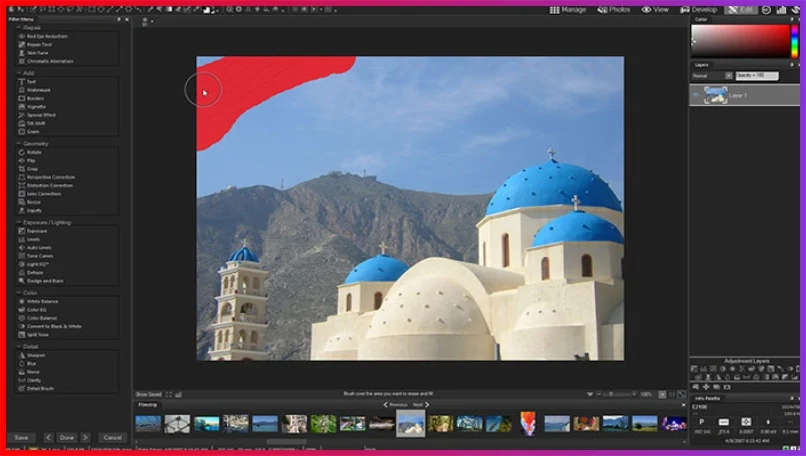806x456 pixels.
Task: Switch to View mode
Action: 655,10
